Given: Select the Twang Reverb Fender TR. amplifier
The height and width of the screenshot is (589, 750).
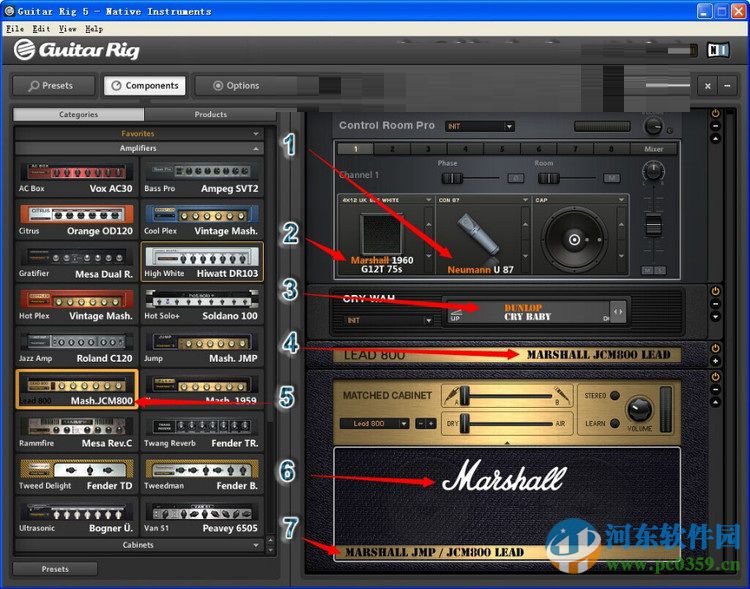Looking at the screenshot, I should (x=201, y=431).
